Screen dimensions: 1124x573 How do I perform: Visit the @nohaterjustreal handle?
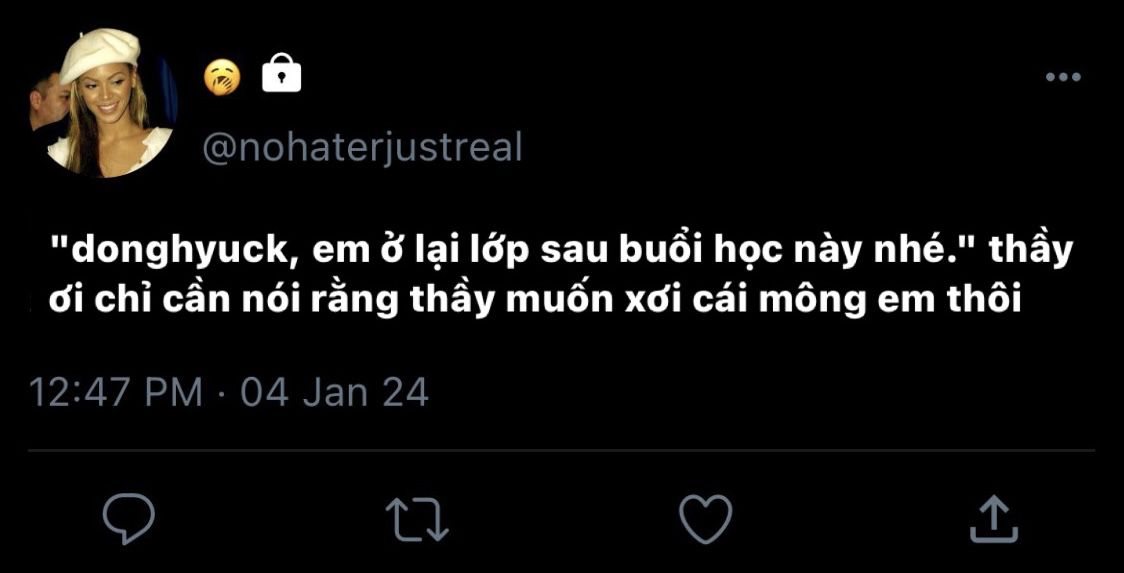[363, 148]
